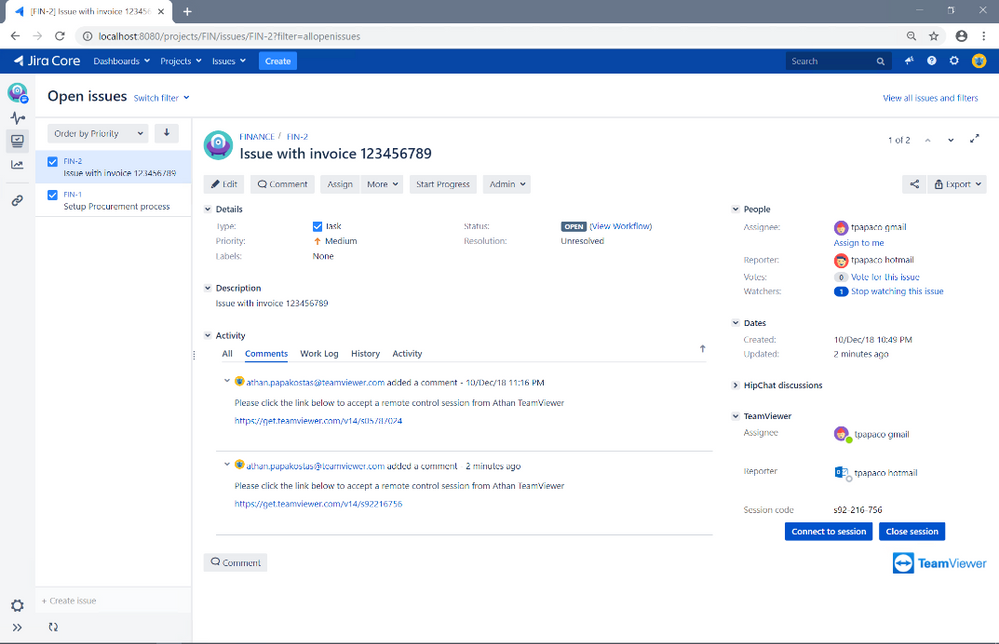Switch to the Work Log tab
This screenshot has height=644, width=999.
click(x=319, y=354)
